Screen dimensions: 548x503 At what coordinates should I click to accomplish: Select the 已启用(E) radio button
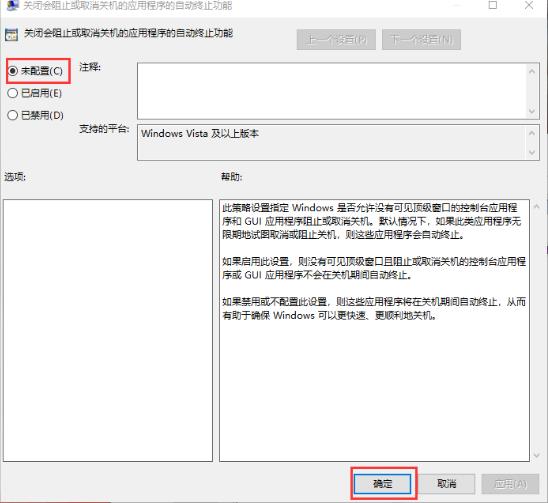tap(35, 93)
